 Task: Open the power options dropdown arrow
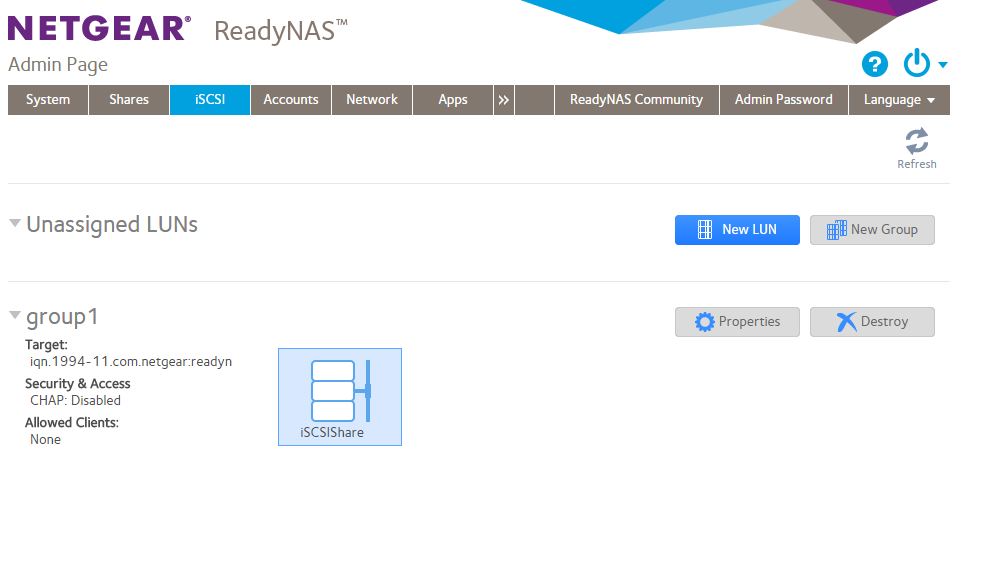point(942,65)
